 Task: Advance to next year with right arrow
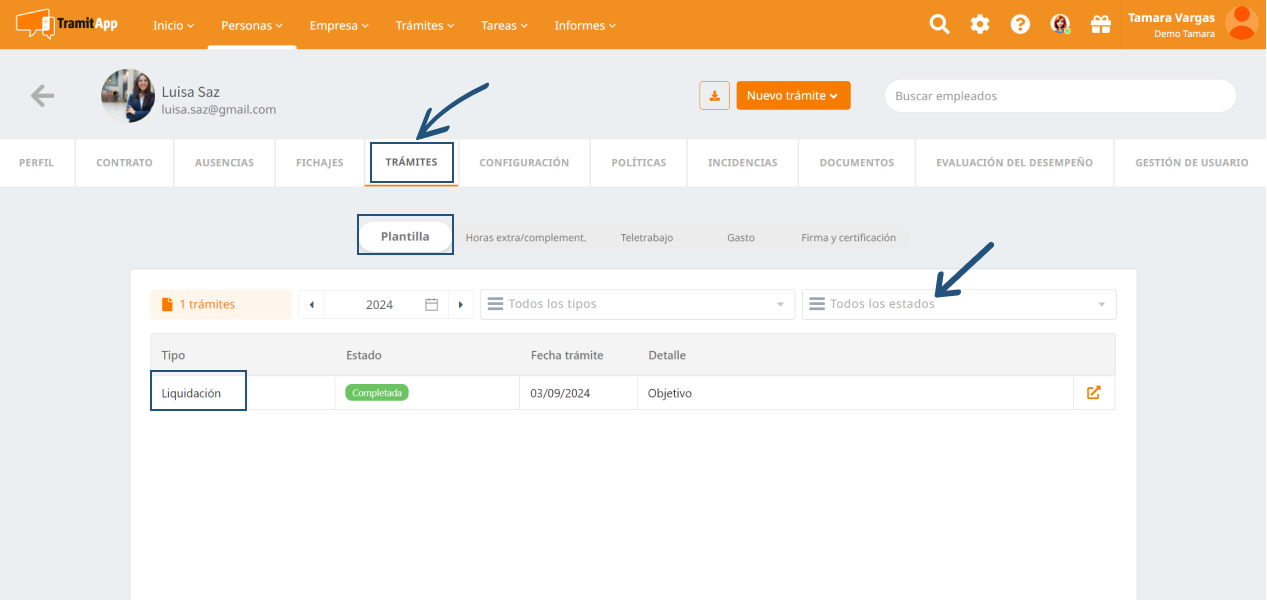tap(461, 305)
